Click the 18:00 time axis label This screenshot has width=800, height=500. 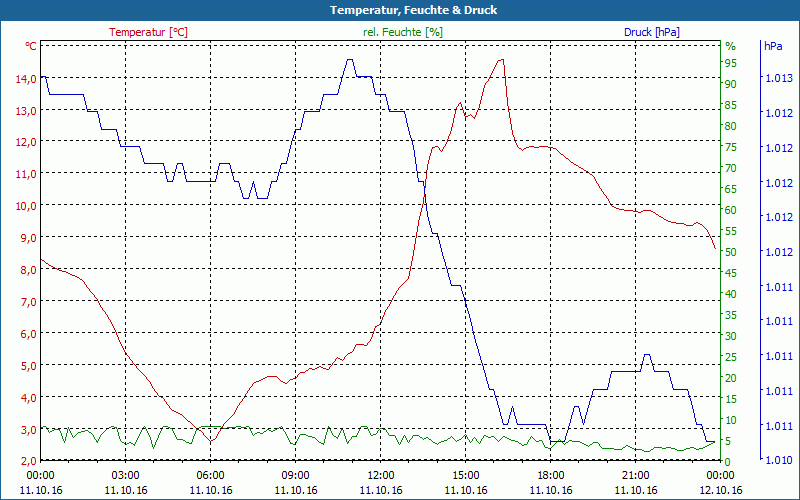[x=550, y=475]
